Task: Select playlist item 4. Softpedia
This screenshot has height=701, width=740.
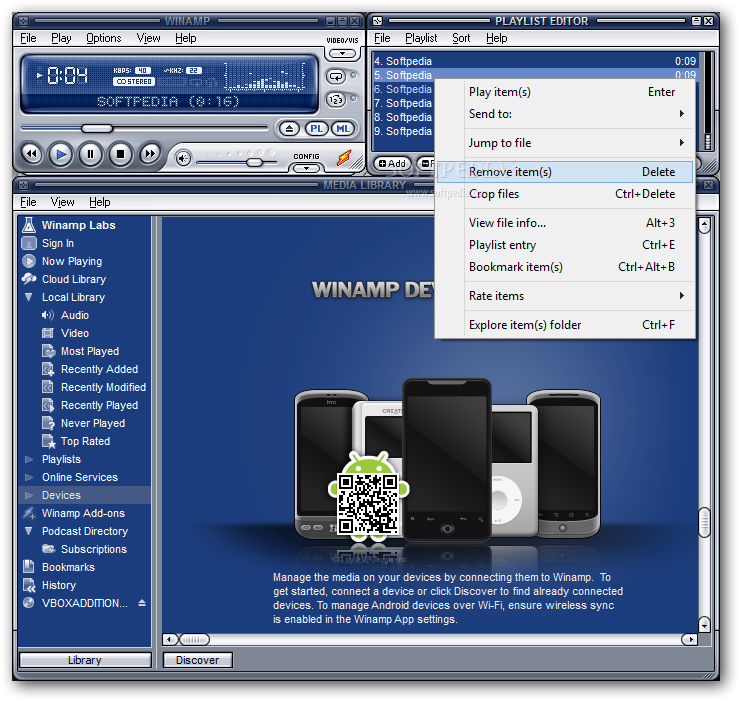Action: point(535,61)
